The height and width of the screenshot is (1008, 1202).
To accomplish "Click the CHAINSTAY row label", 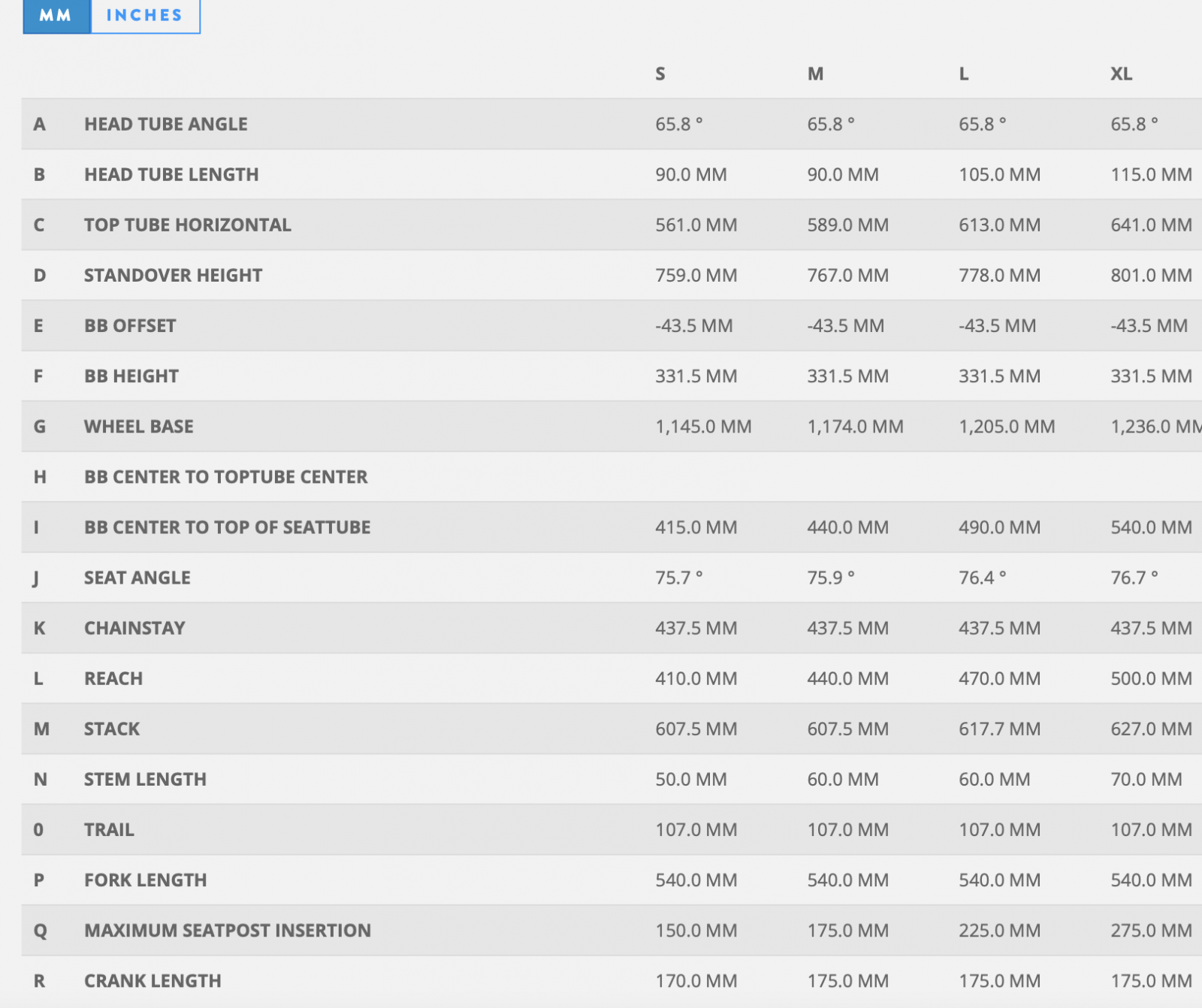I will (134, 627).
